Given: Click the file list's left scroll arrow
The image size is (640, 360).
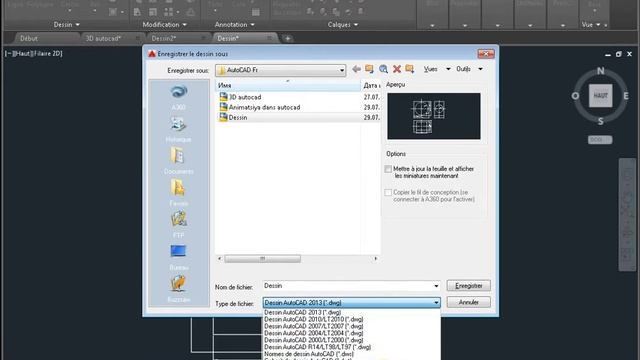Looking at the screenshot, I should click(x=220, y=258).
